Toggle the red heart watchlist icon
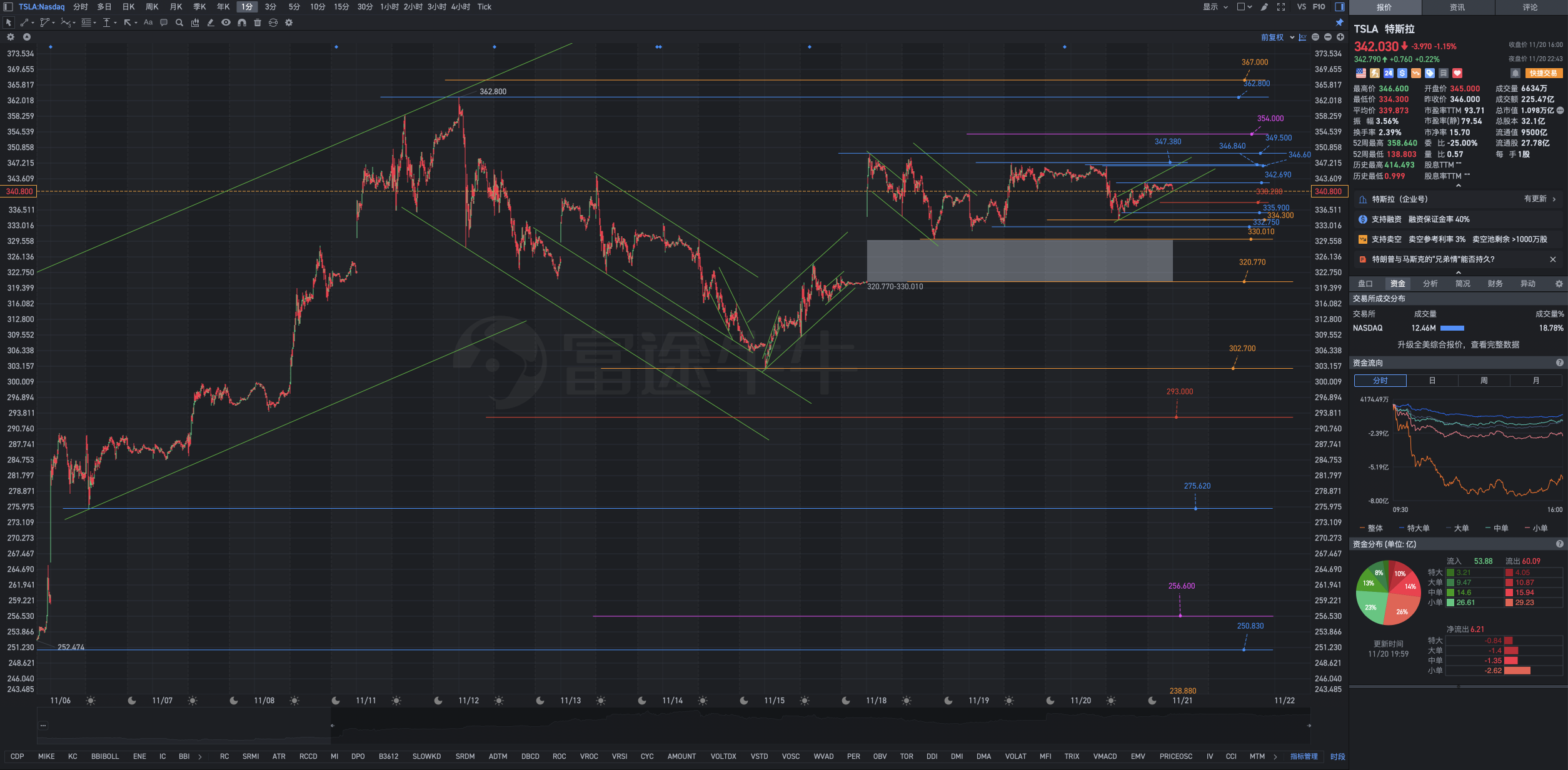This screenshot has height=770, width=1568. [1457, 73]
